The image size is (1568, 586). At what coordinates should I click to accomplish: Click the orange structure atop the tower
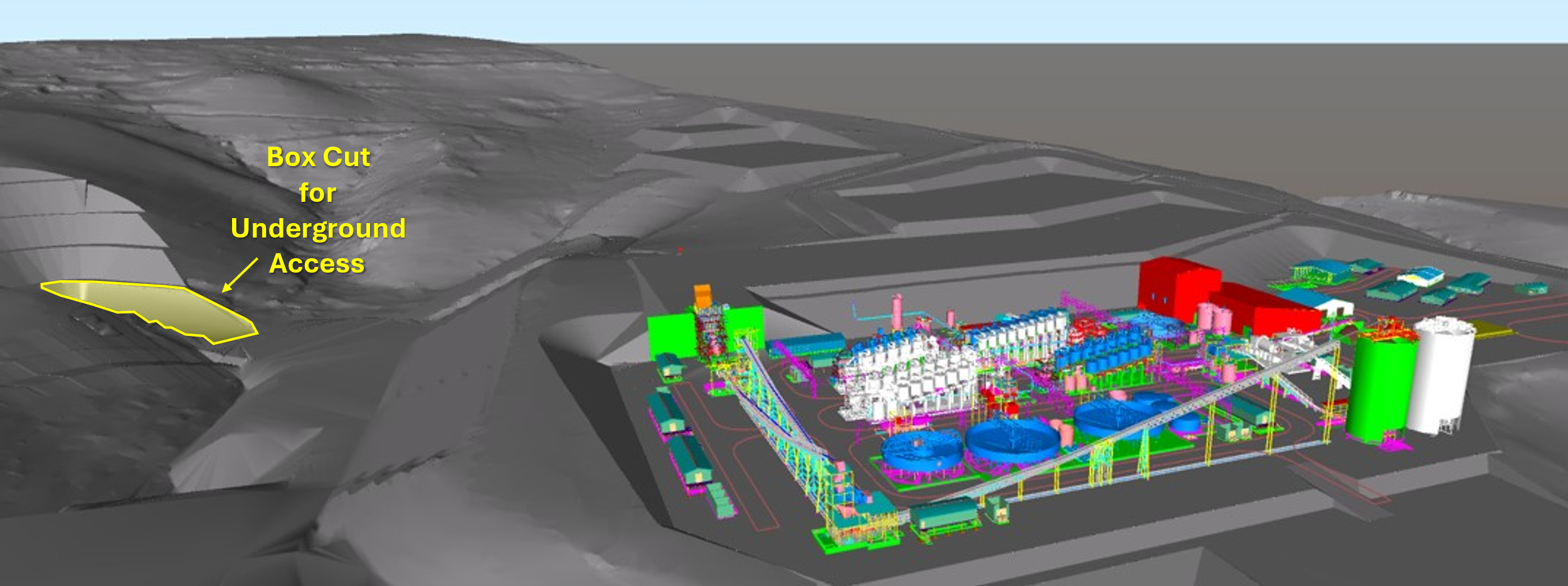tap(702, 296)
